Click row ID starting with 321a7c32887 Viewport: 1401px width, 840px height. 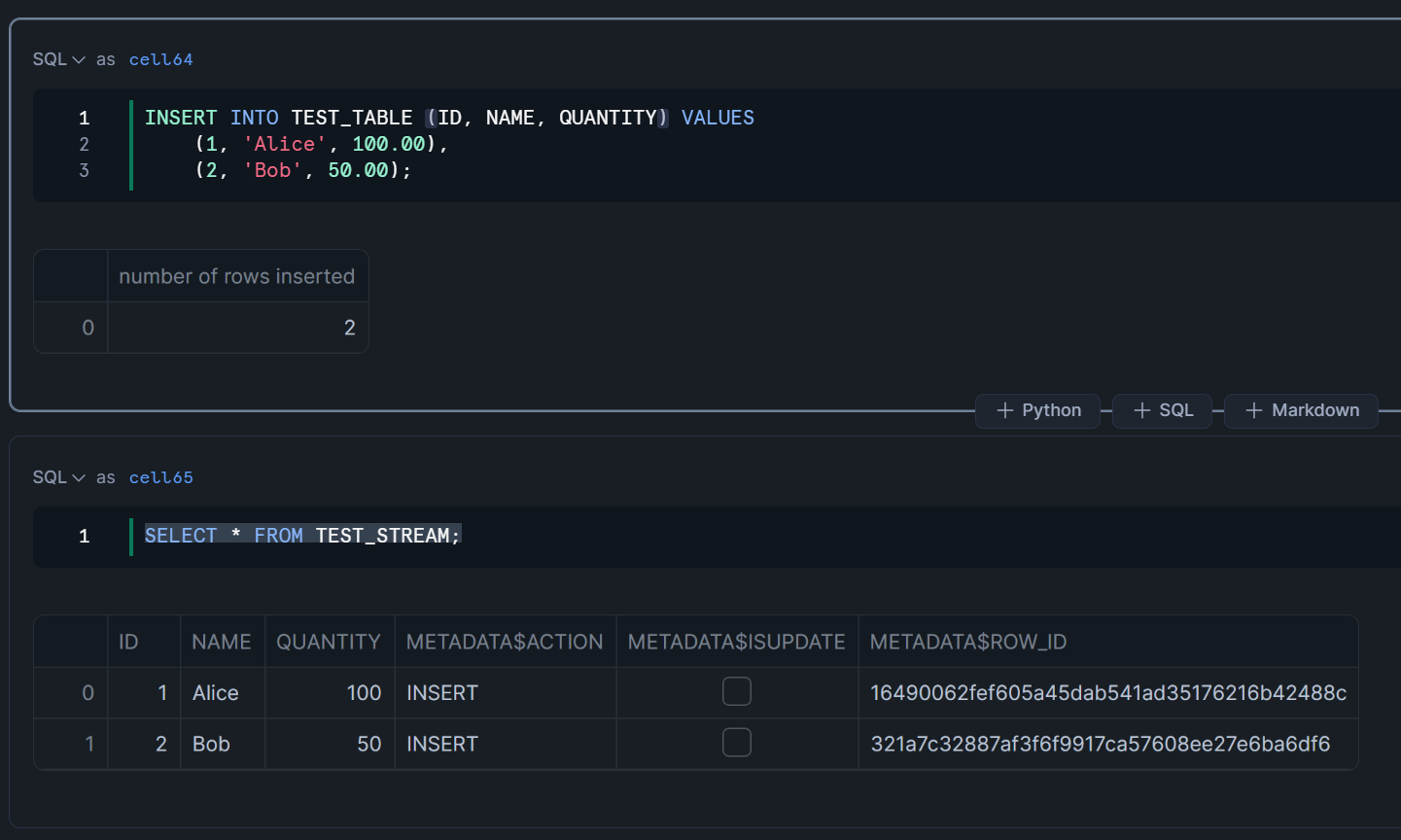click(x=1108, y=744)
